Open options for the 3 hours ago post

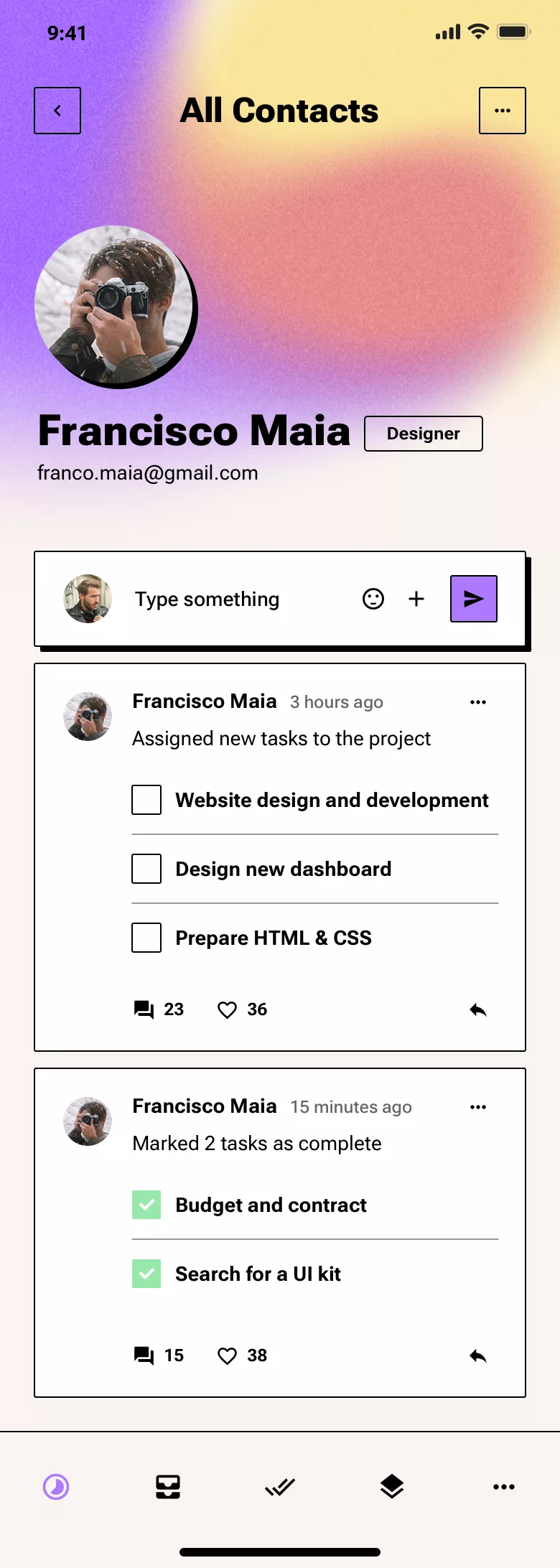click(478, 701)
